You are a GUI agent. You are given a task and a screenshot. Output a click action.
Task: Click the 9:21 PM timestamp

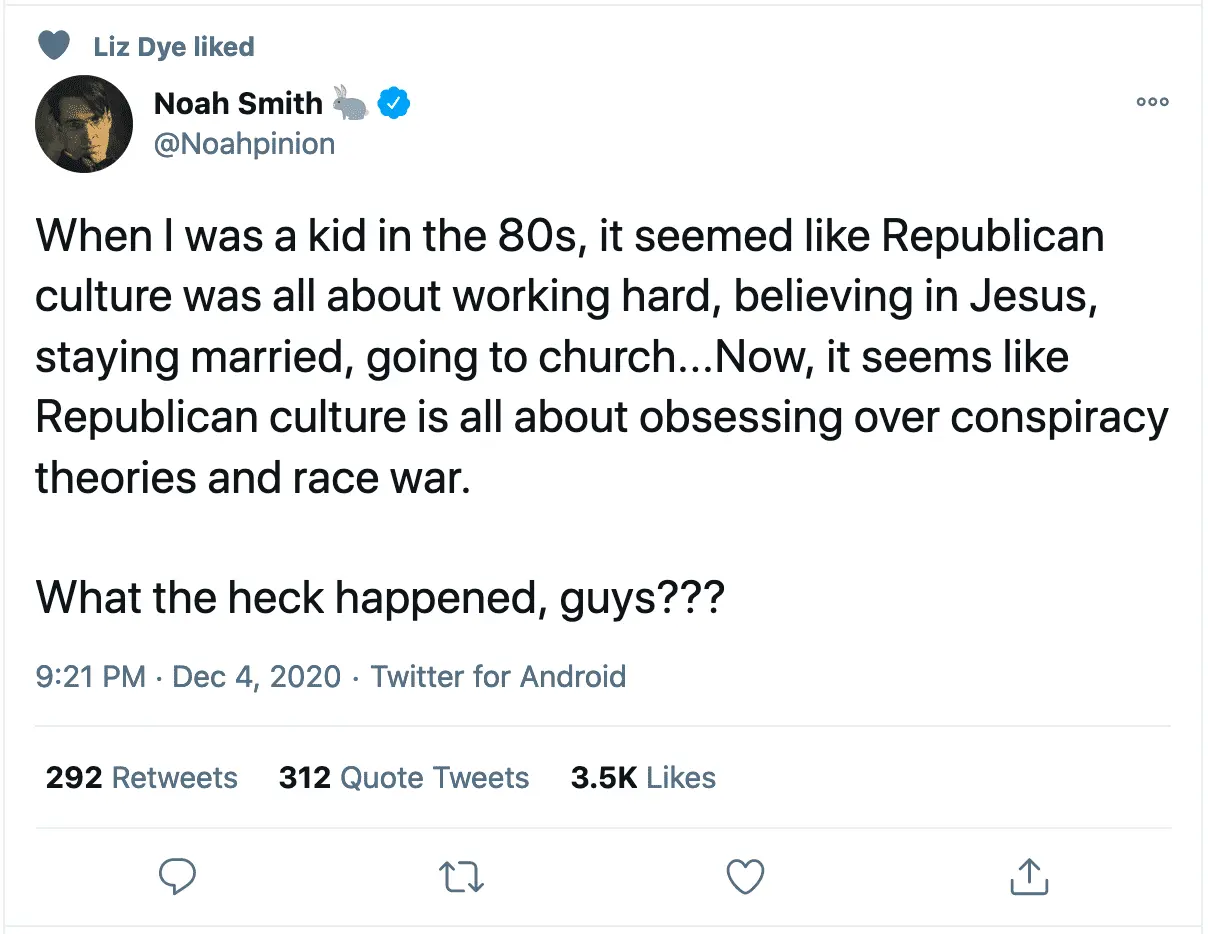91,677
